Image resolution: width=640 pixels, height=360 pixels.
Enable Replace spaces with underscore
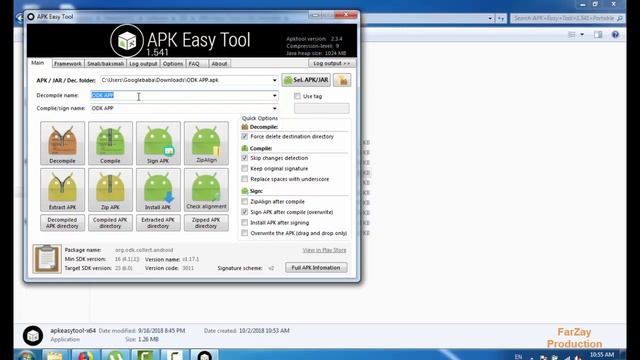click(244, 179)
